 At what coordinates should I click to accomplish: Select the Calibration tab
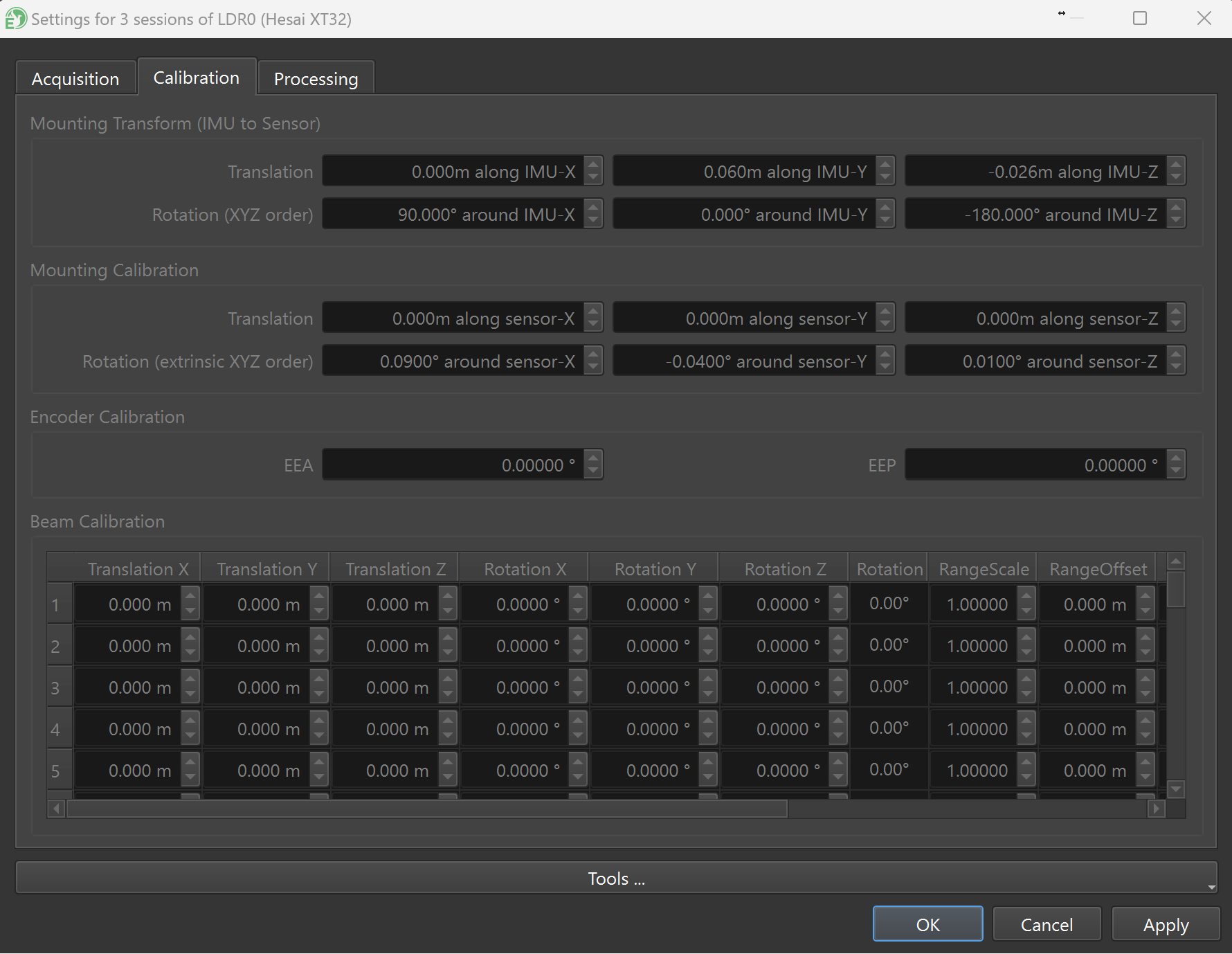[197, 78]
